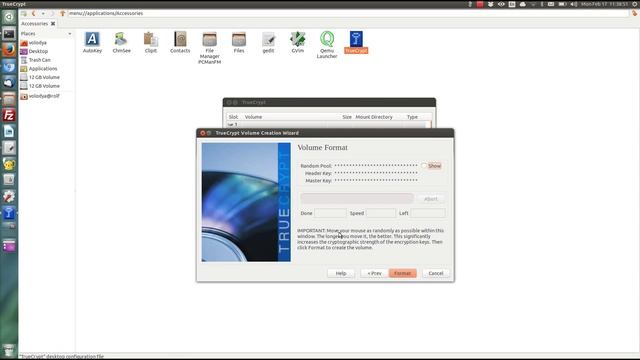Open Dropbox indicator in top panel
Image resolution: width=640 pixels, height=360 pixels.
(x=491, y=4)
